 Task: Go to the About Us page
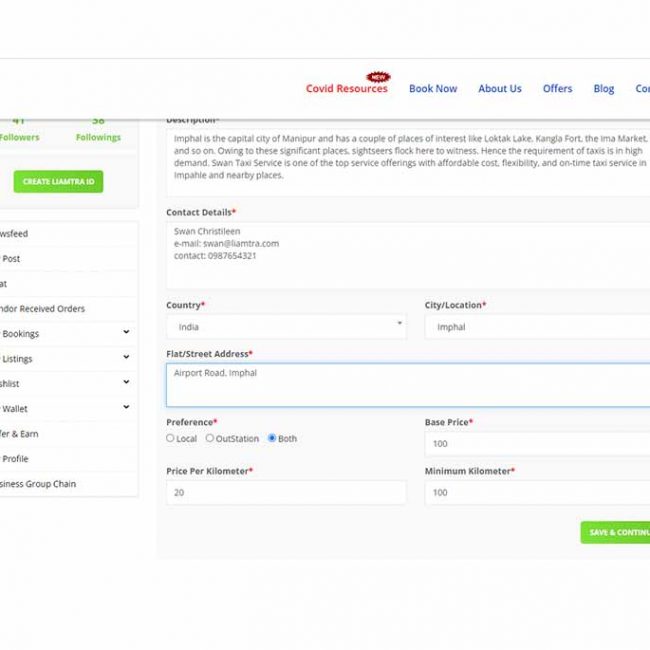[499, 89]
